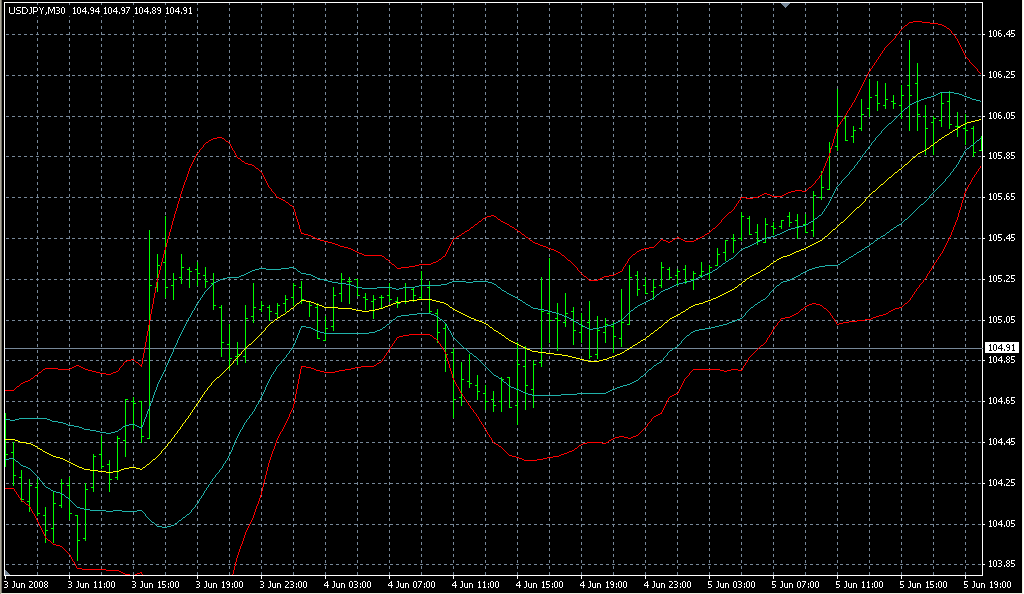Image resolution: width=1024 pixels, height=594 pixels.
Task: Click the 103.85 price scale label
Action: point(1000,564)
